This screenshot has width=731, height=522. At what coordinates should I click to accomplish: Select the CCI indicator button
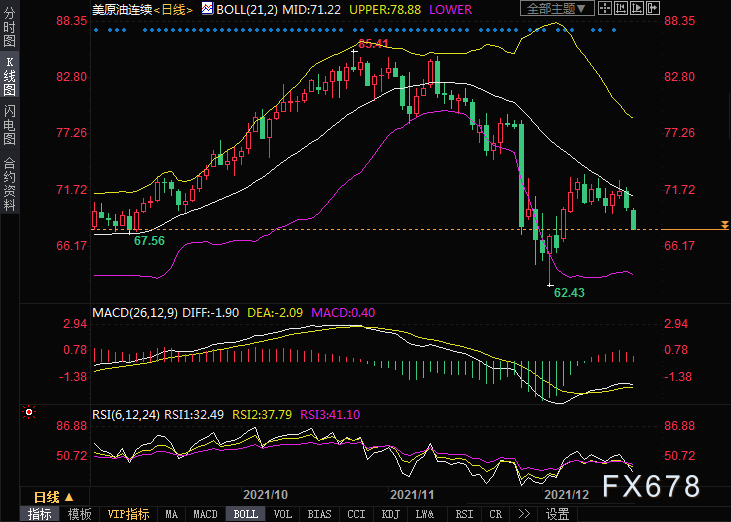pos(356,514)
